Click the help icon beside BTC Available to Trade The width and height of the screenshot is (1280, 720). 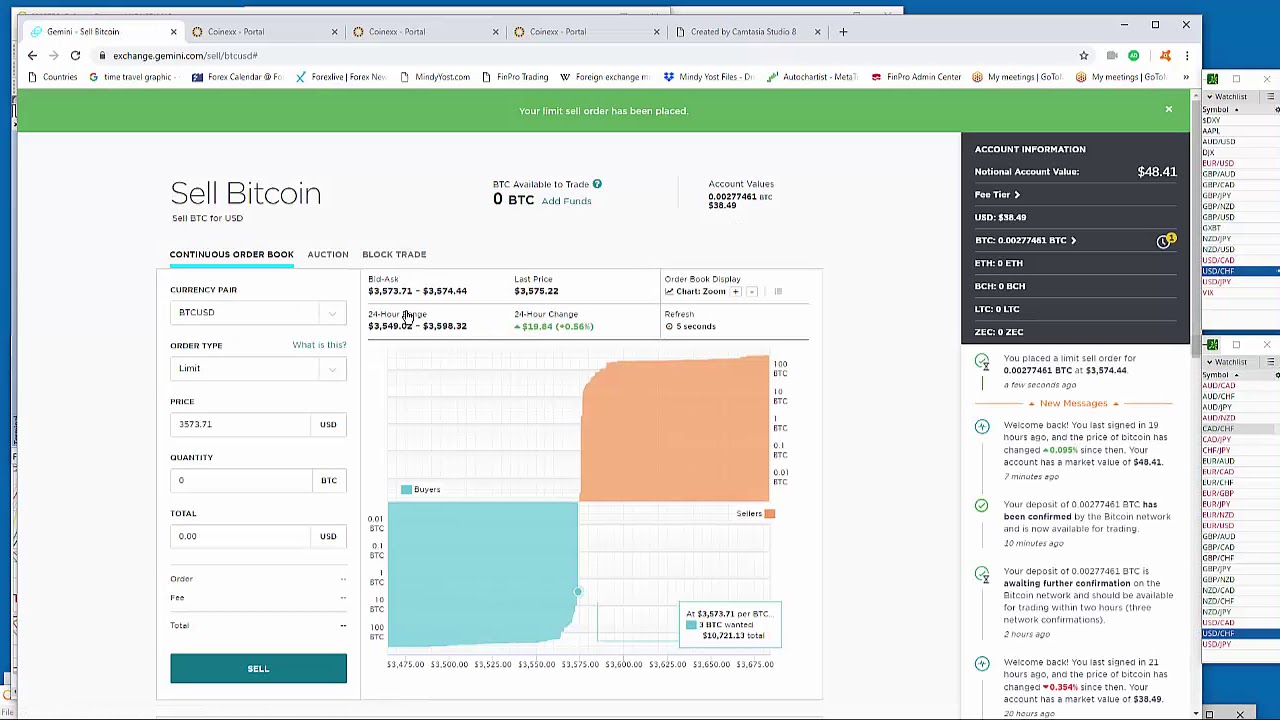(597, 184)
